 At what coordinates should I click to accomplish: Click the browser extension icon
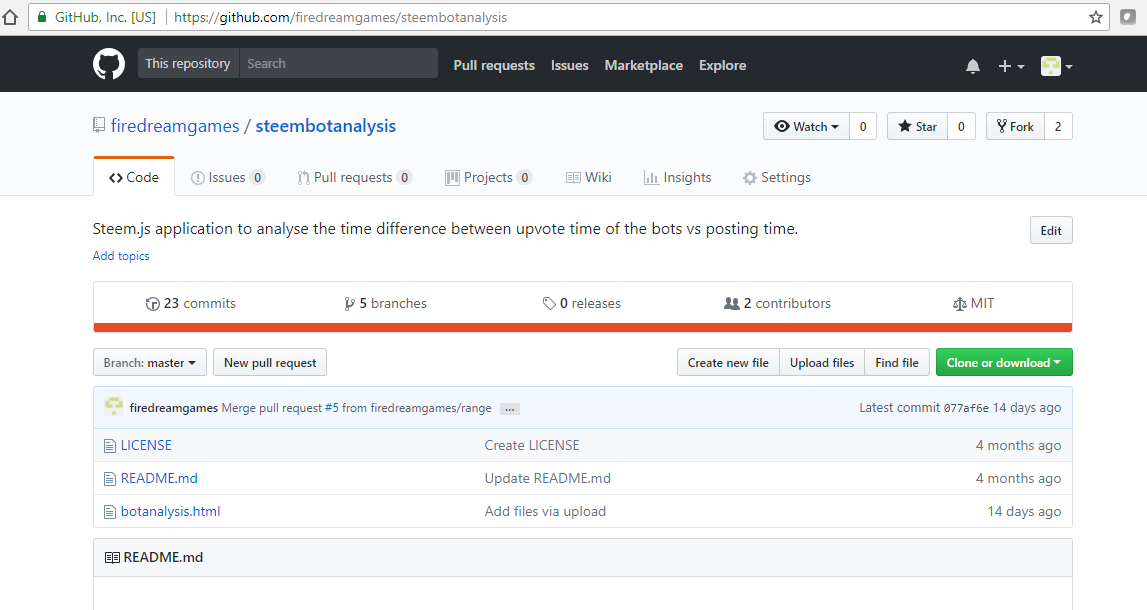[1128, 17]
